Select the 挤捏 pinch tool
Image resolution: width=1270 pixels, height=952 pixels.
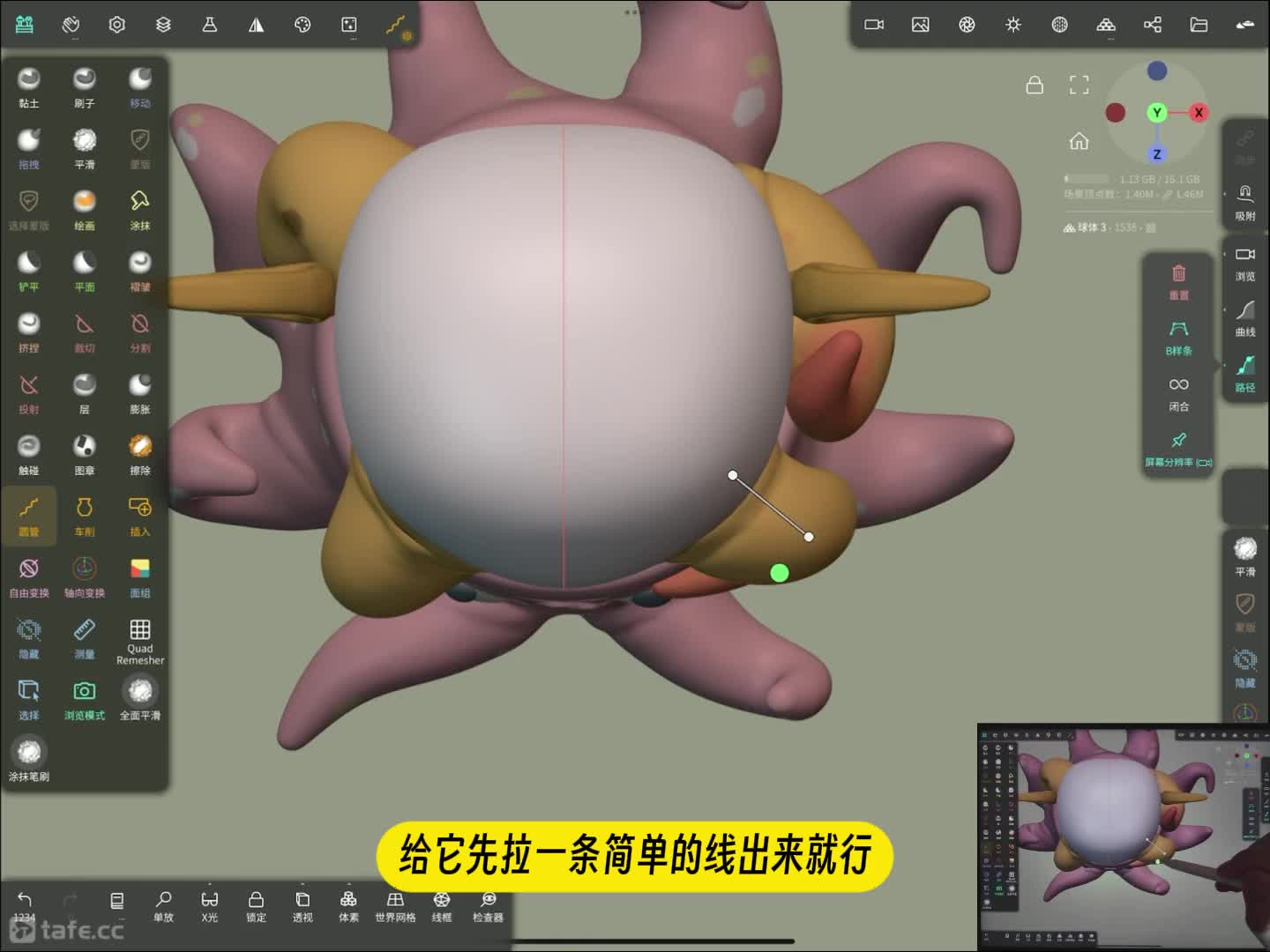point(29,332)
